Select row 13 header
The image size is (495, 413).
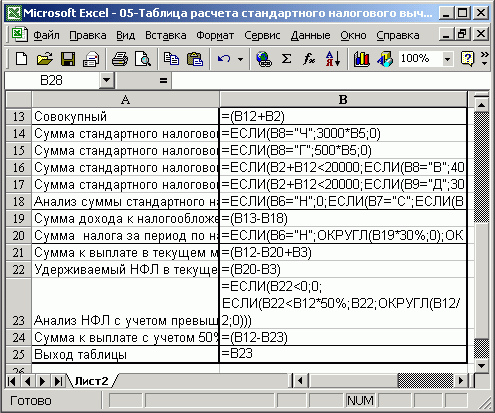point(19,116)
